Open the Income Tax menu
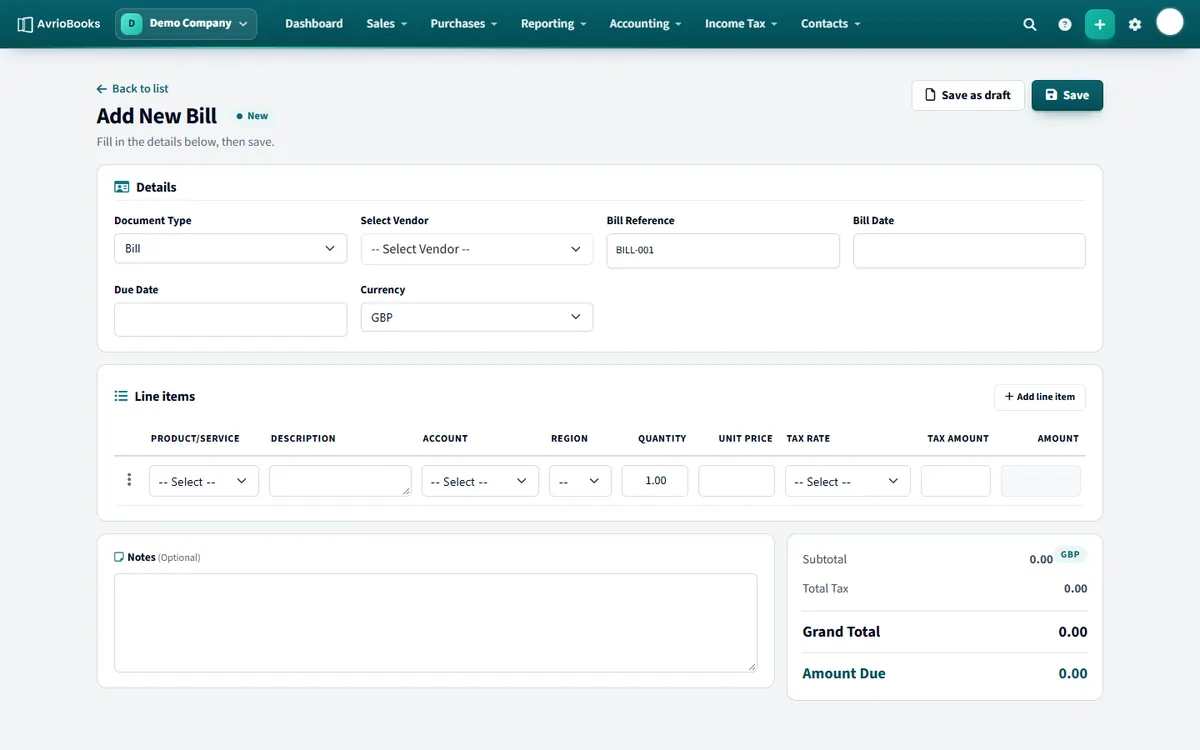This screenshot has height=750, width=1200. (x=741, y=24)
